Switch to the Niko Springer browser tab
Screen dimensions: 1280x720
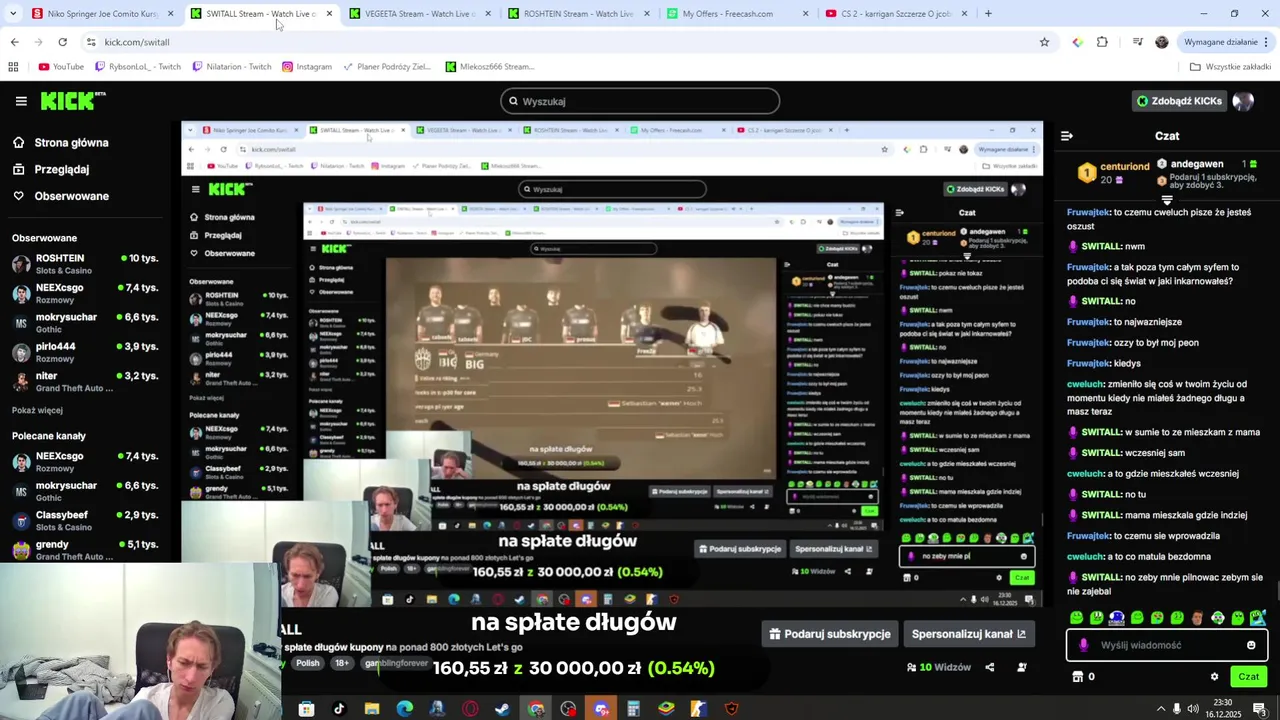(103, 14)
